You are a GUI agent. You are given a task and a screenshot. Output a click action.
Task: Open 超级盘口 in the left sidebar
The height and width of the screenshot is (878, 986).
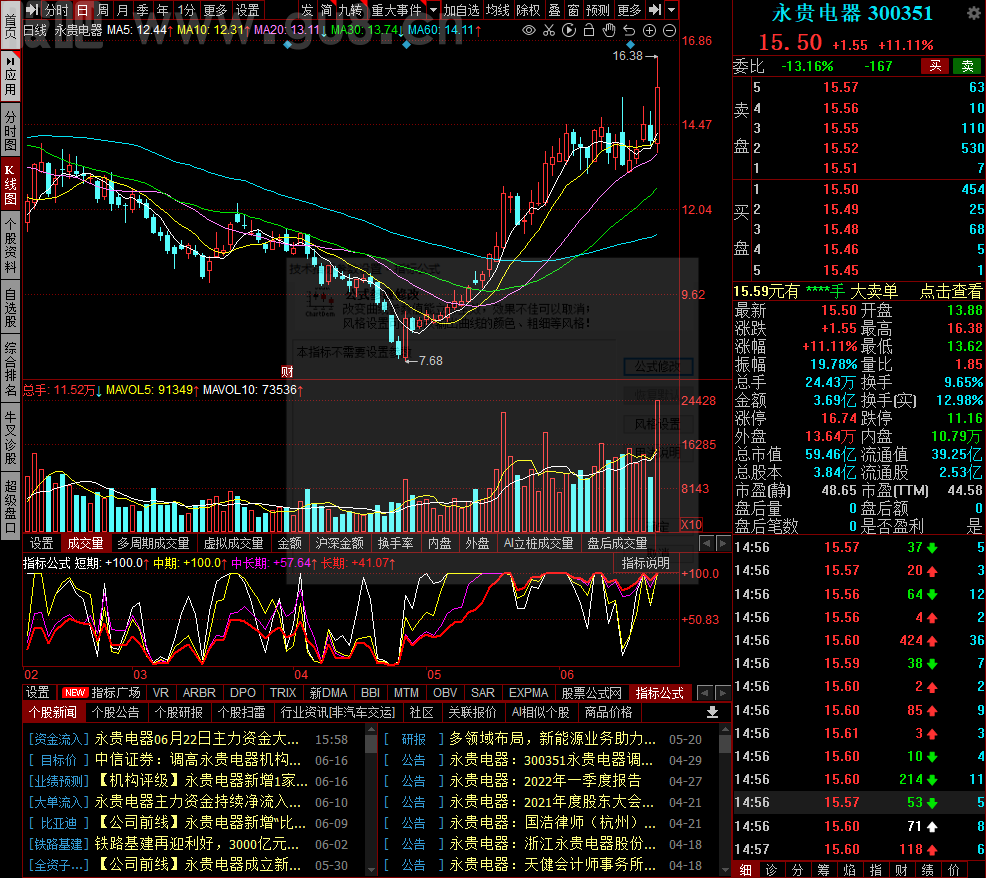[10, 507]
